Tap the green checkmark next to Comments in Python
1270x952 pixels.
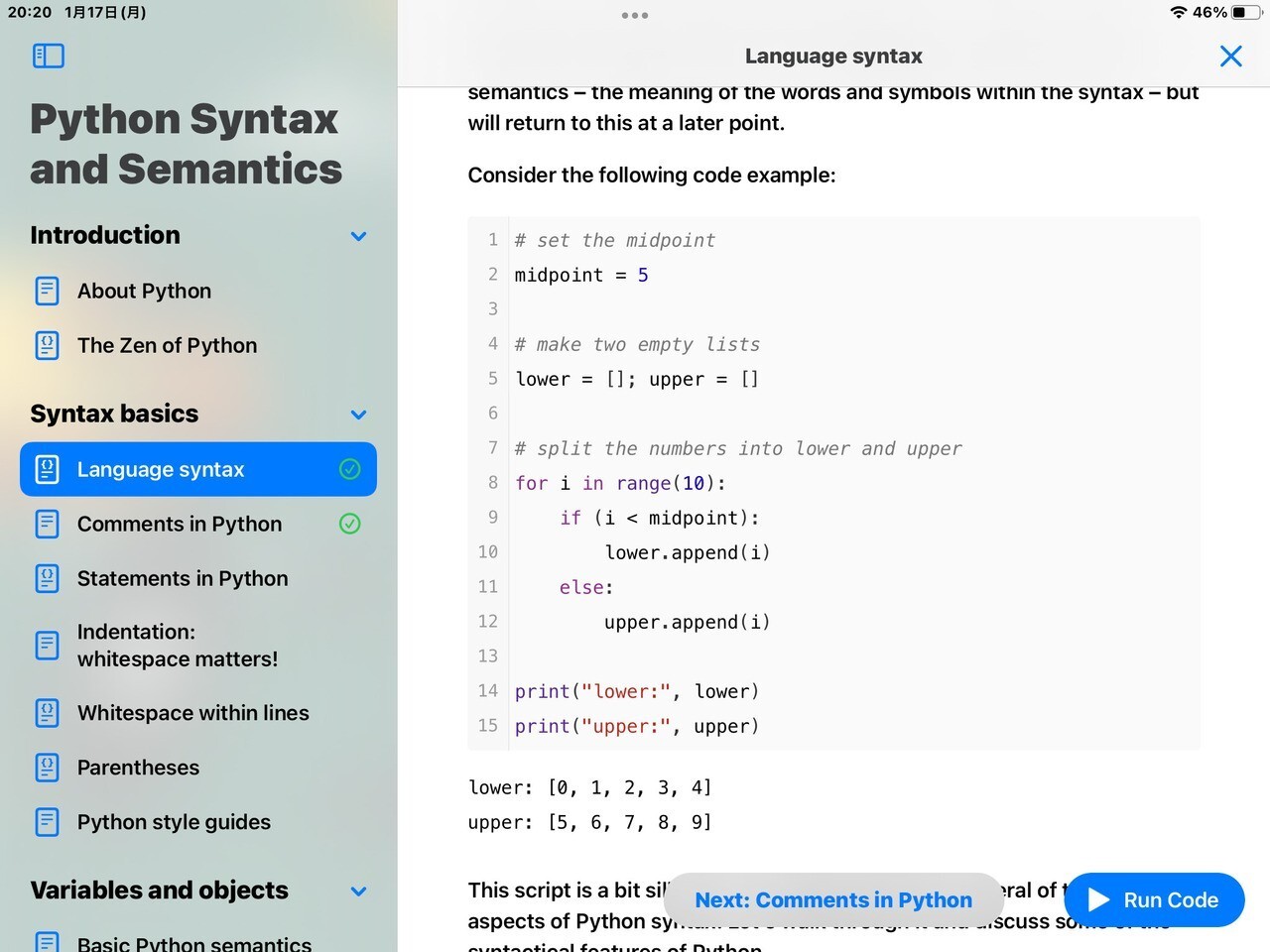pyautogui.click(x=349, y=524)
